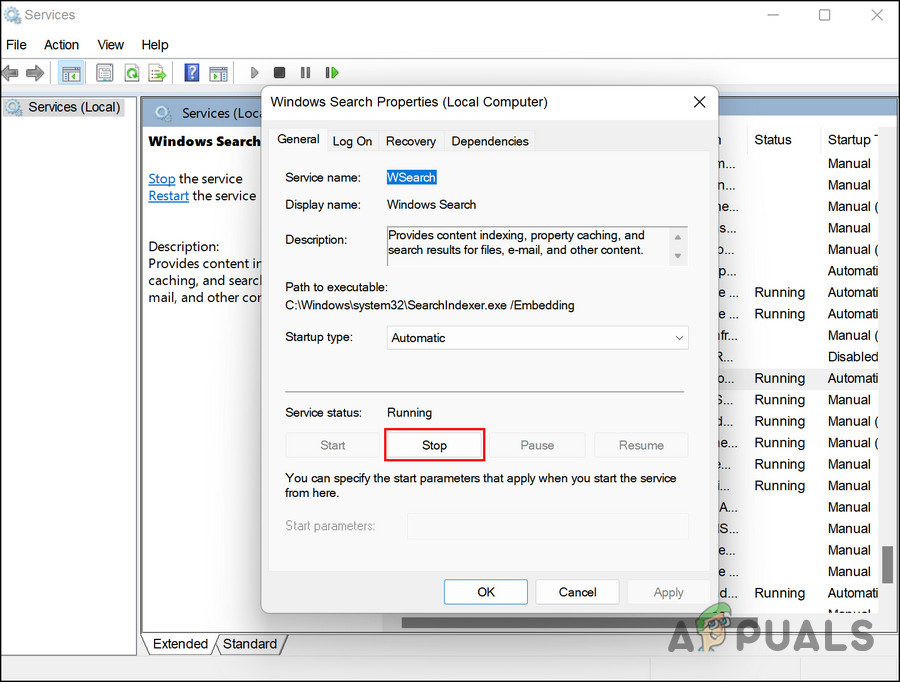Open the Help menu

pyautogui.click(x=155, y=45)
